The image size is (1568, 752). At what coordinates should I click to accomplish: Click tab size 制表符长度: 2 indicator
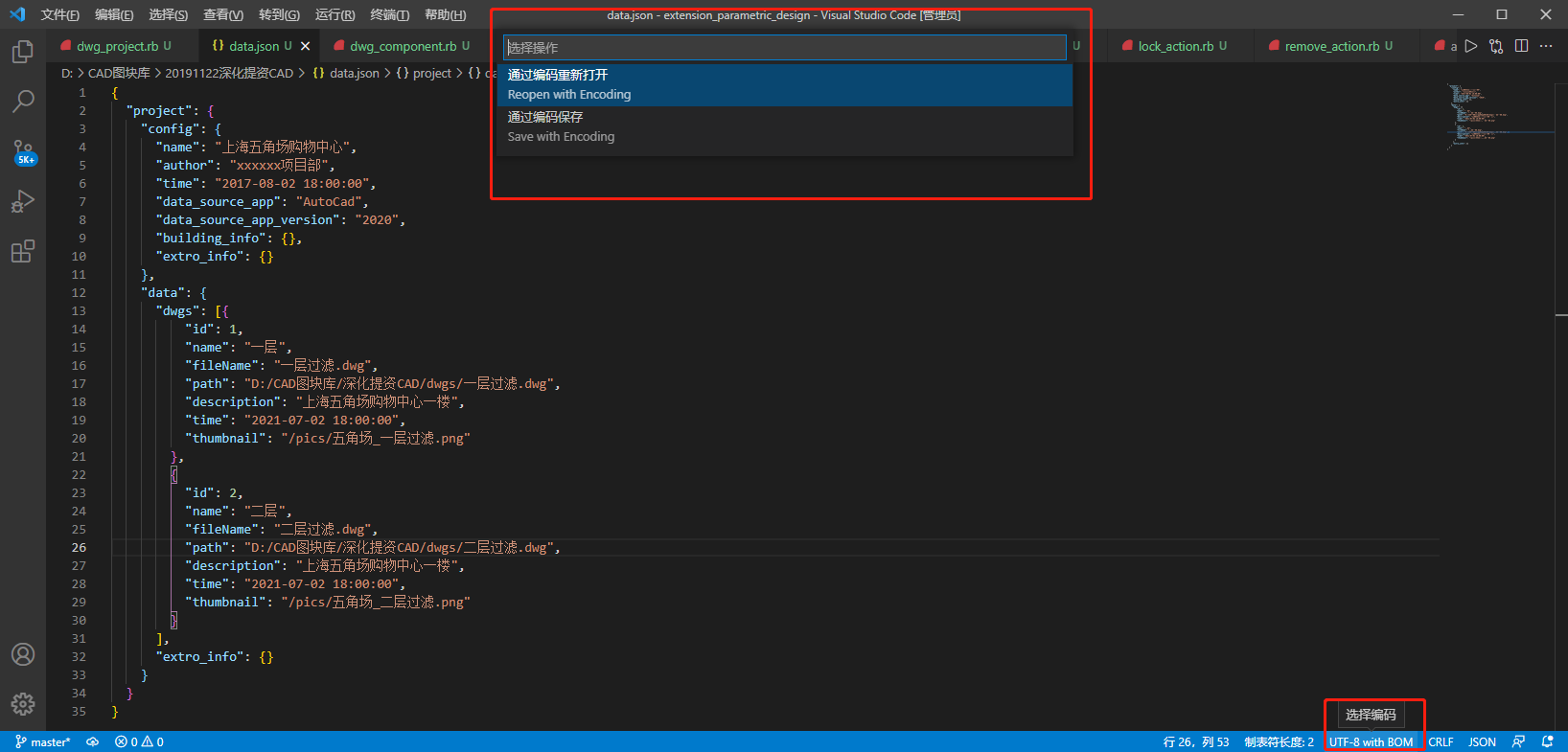(1279, 741)
